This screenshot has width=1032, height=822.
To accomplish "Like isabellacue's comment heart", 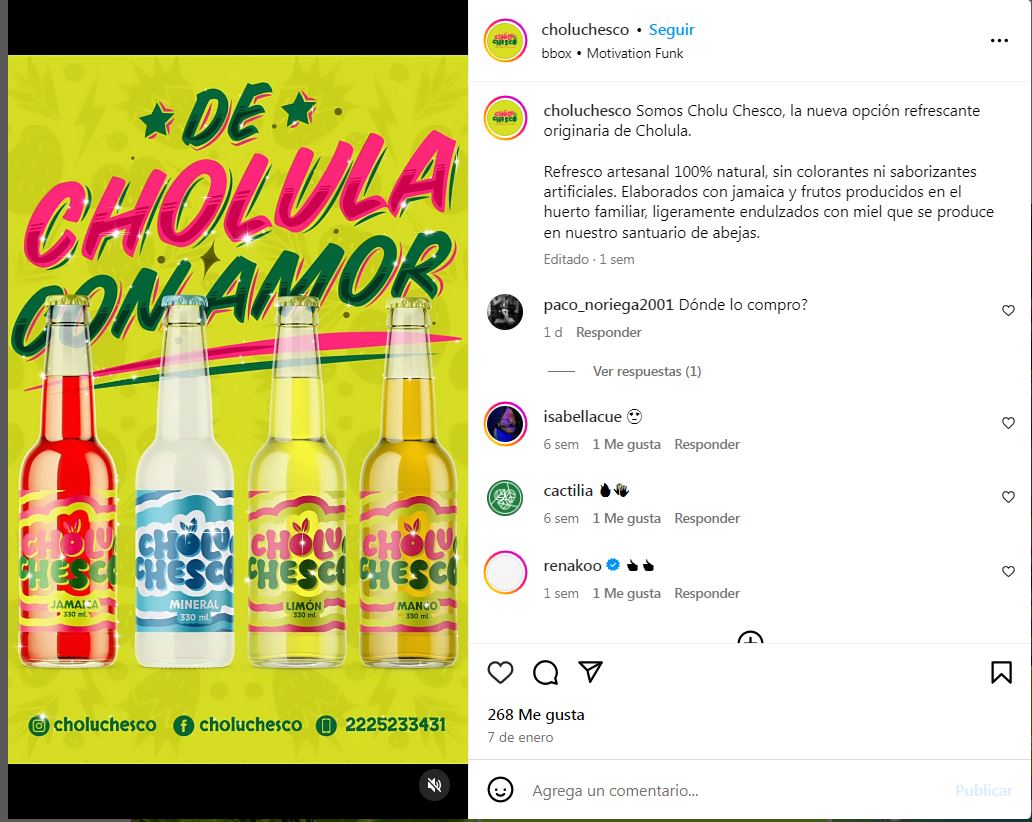I will [x=1008, y=423].
